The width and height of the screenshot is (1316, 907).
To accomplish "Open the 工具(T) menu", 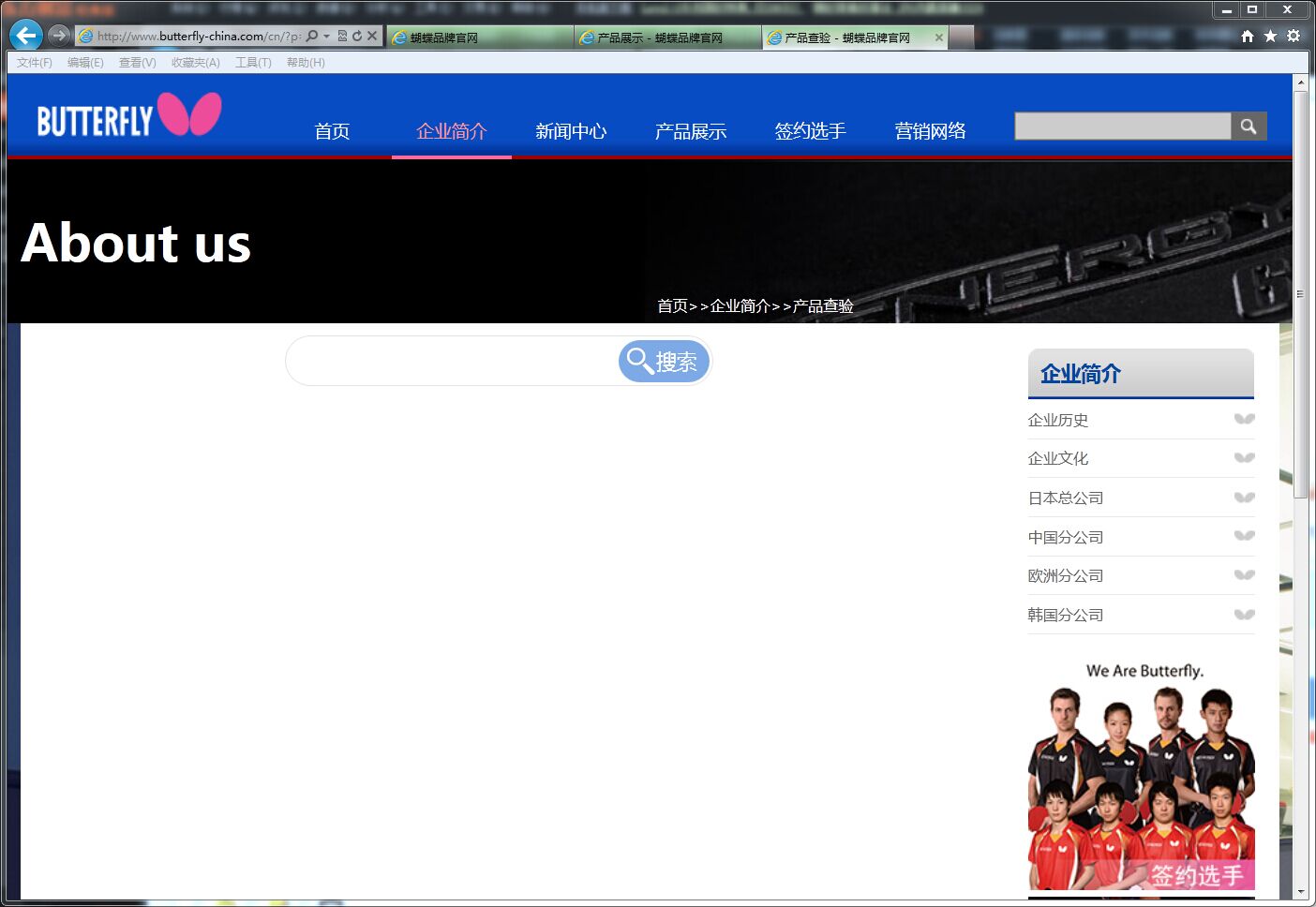I will 253,63.
